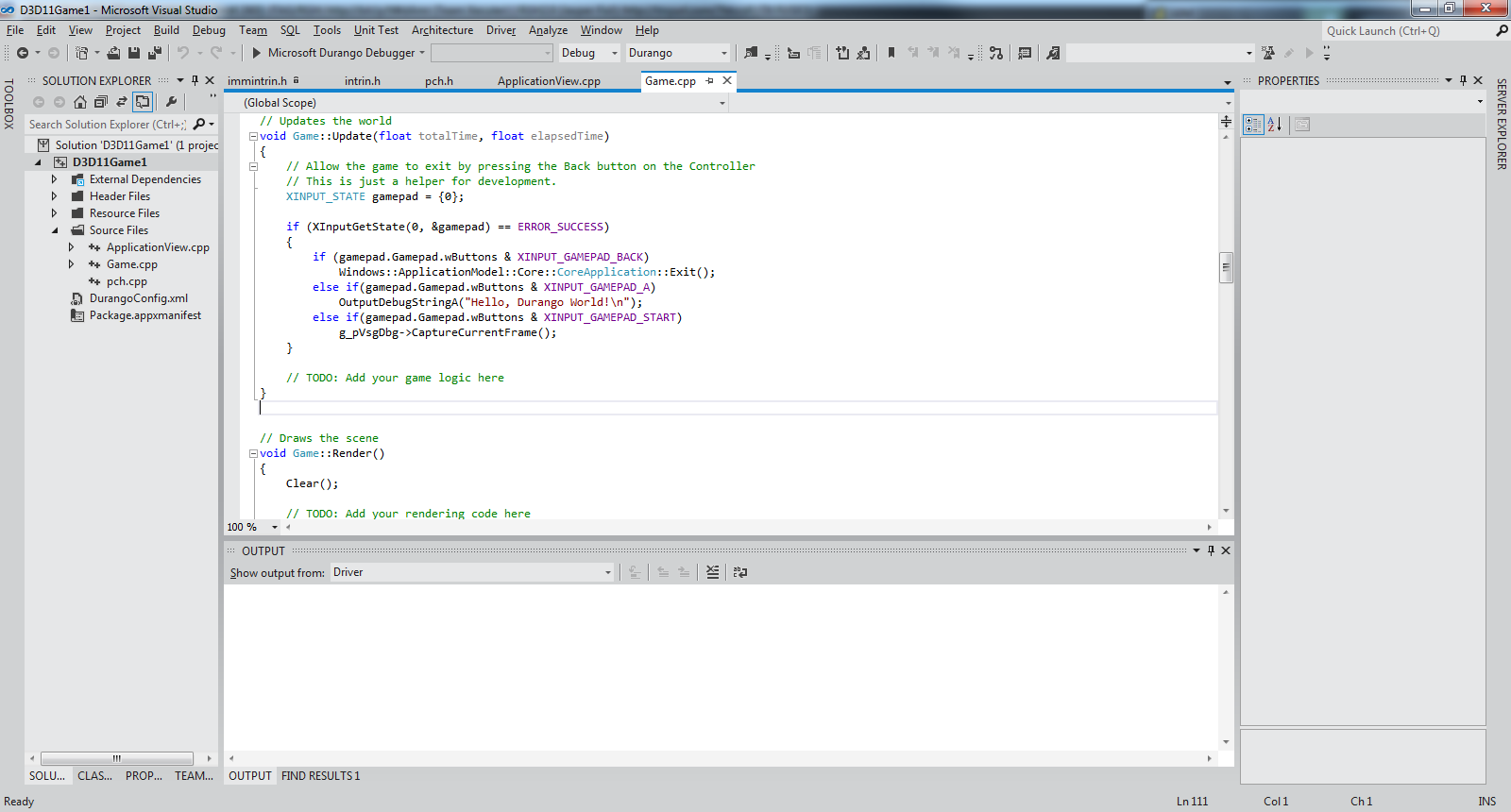
Task: Click the Property Pages icon in Properties
Action: coord(1302,125)
